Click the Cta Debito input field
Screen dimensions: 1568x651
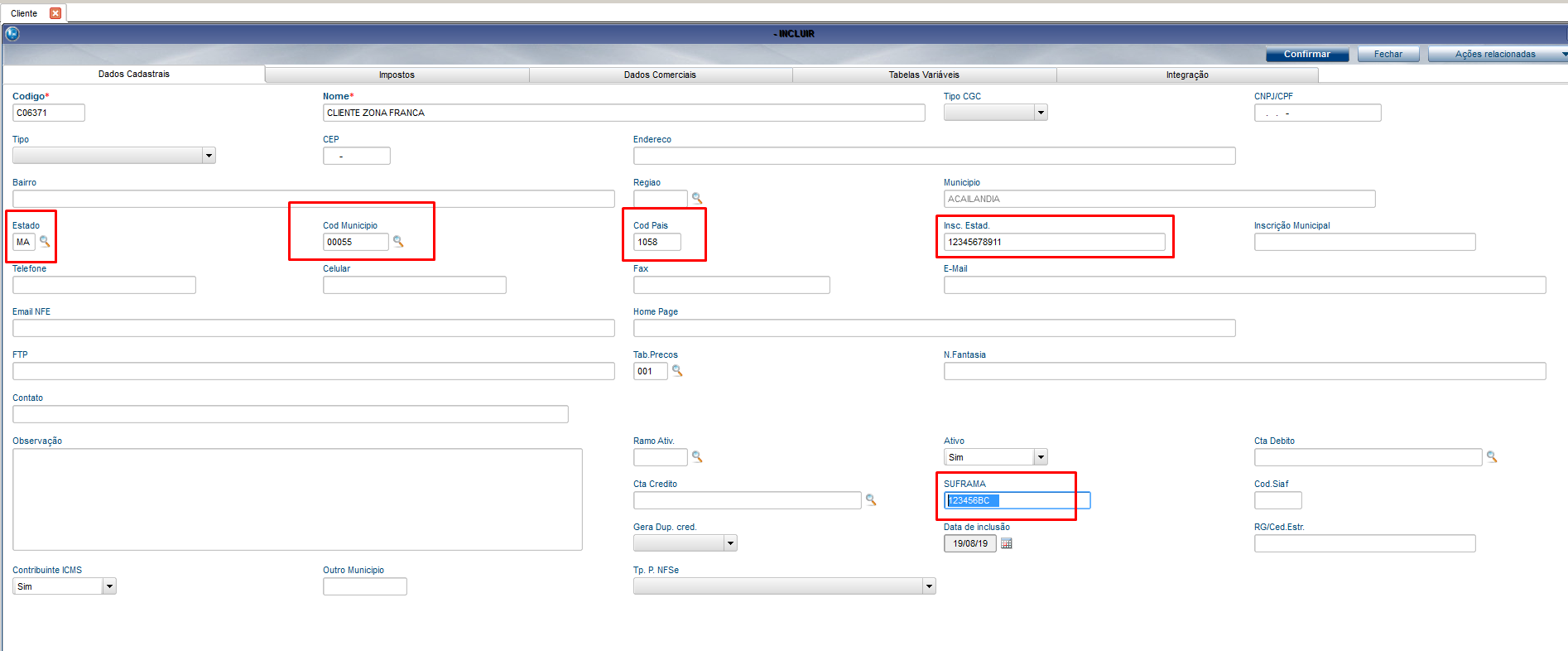(1368, 457)
